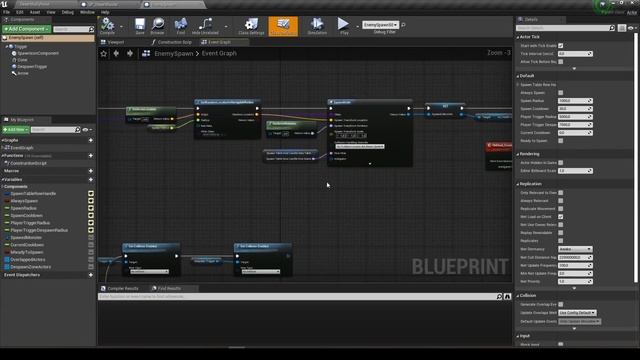The height and width of the screenshot is (360, 640).
Task: Open Compile options dropdown arrow
Action: click(121, 26)
